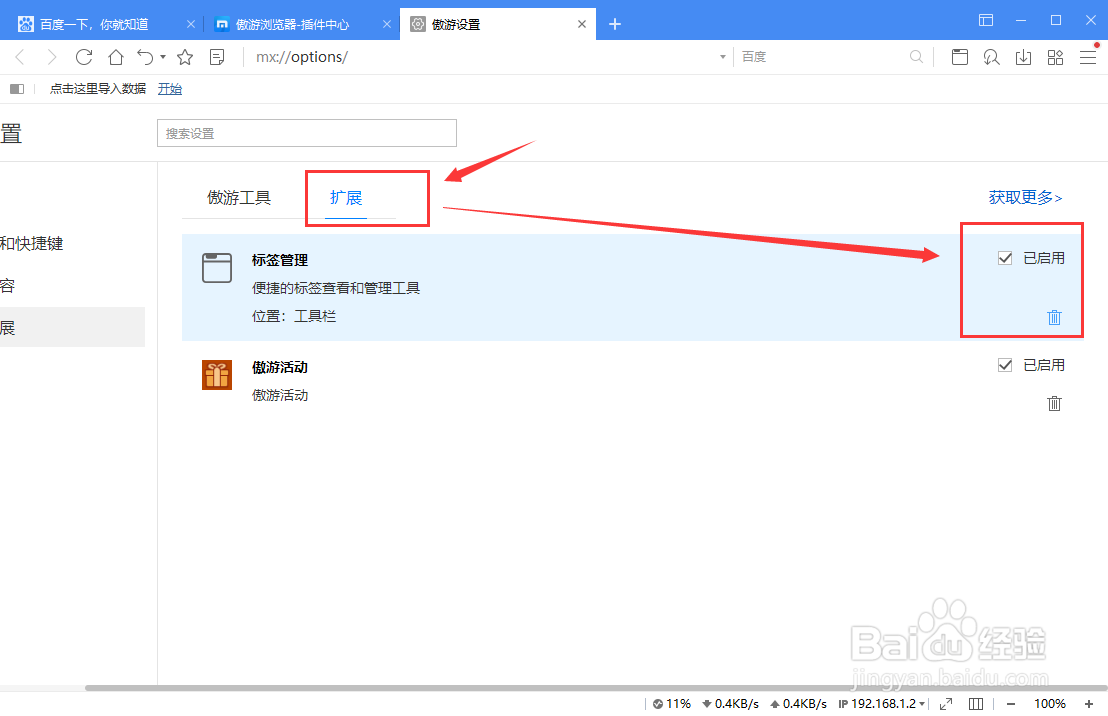Open the IP 192.168.1.2 dropdown

tap(882, 704)
